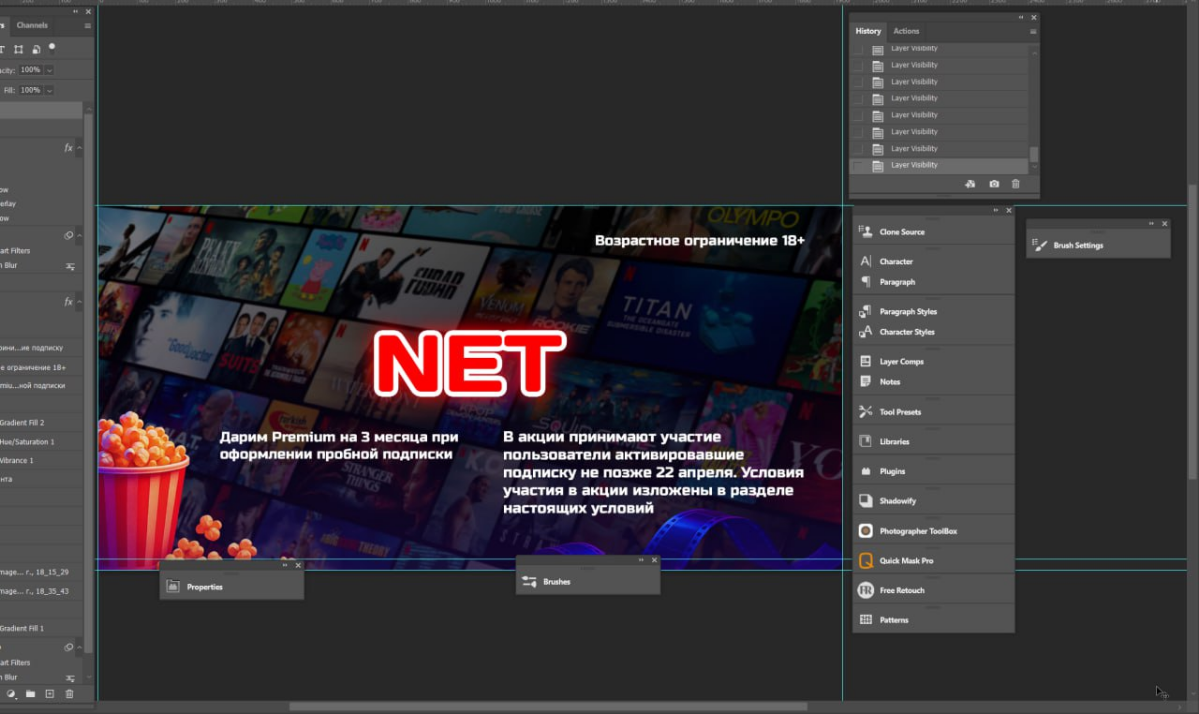Edit blending options of upper Blur filter
This screenshot has width=1199, height=714.
click(x=70, y=267)
